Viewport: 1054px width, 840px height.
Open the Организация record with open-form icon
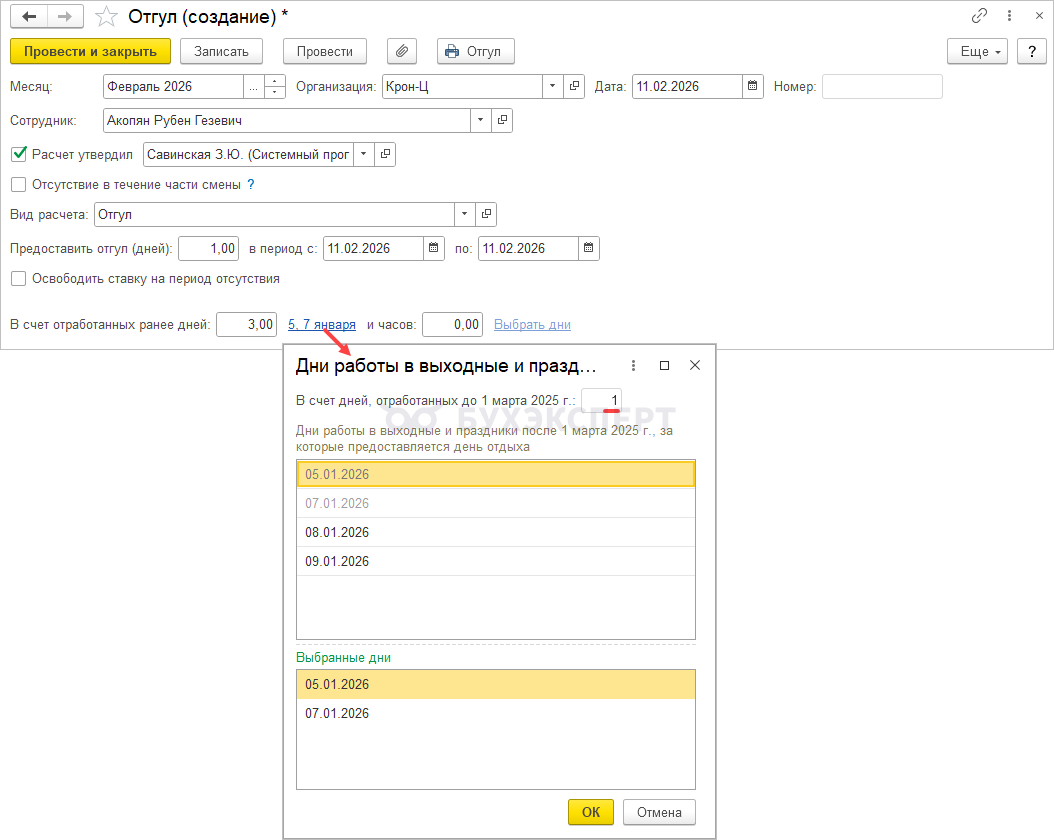(575, 87)
